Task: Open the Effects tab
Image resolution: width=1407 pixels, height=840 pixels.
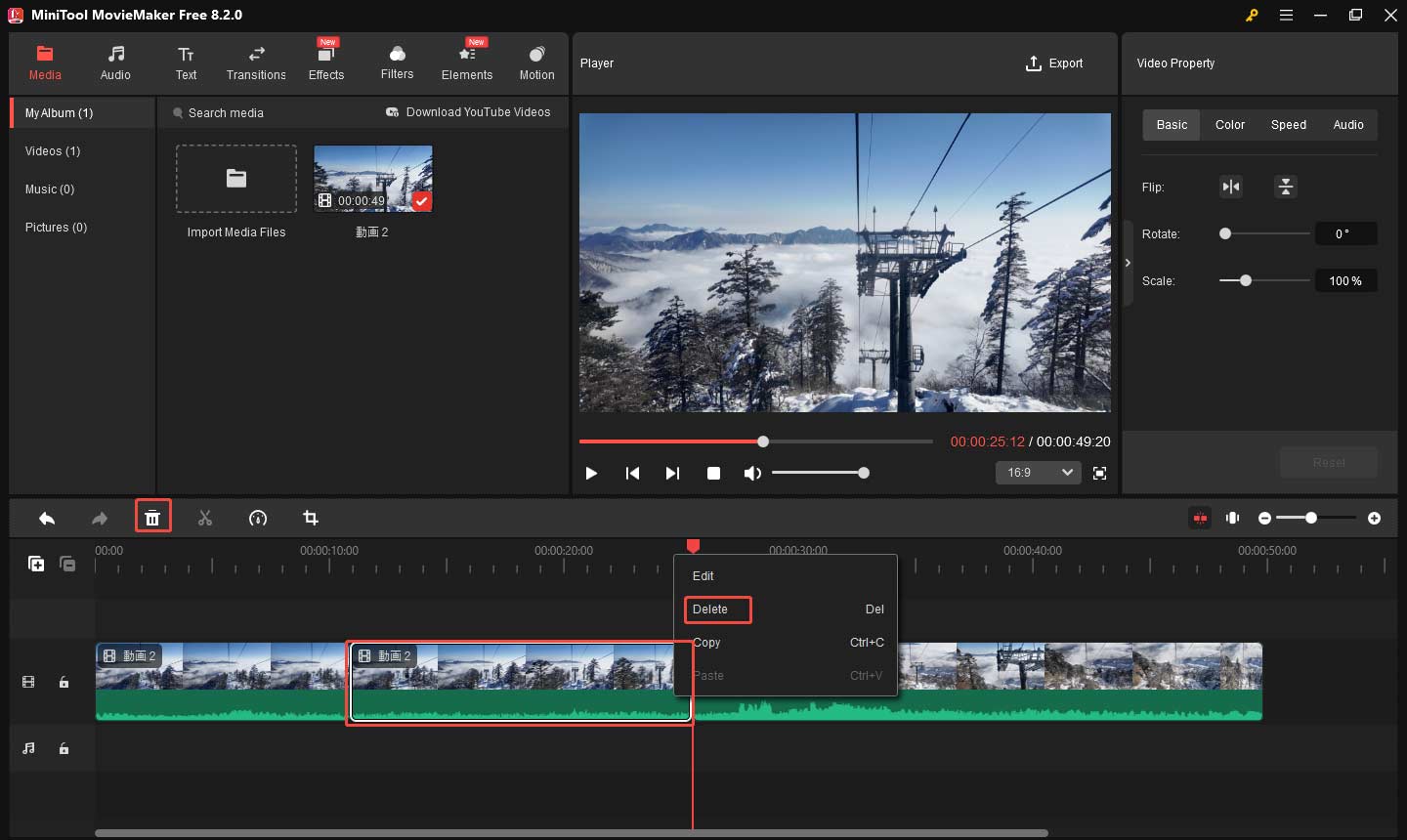Action: (326, 63)
